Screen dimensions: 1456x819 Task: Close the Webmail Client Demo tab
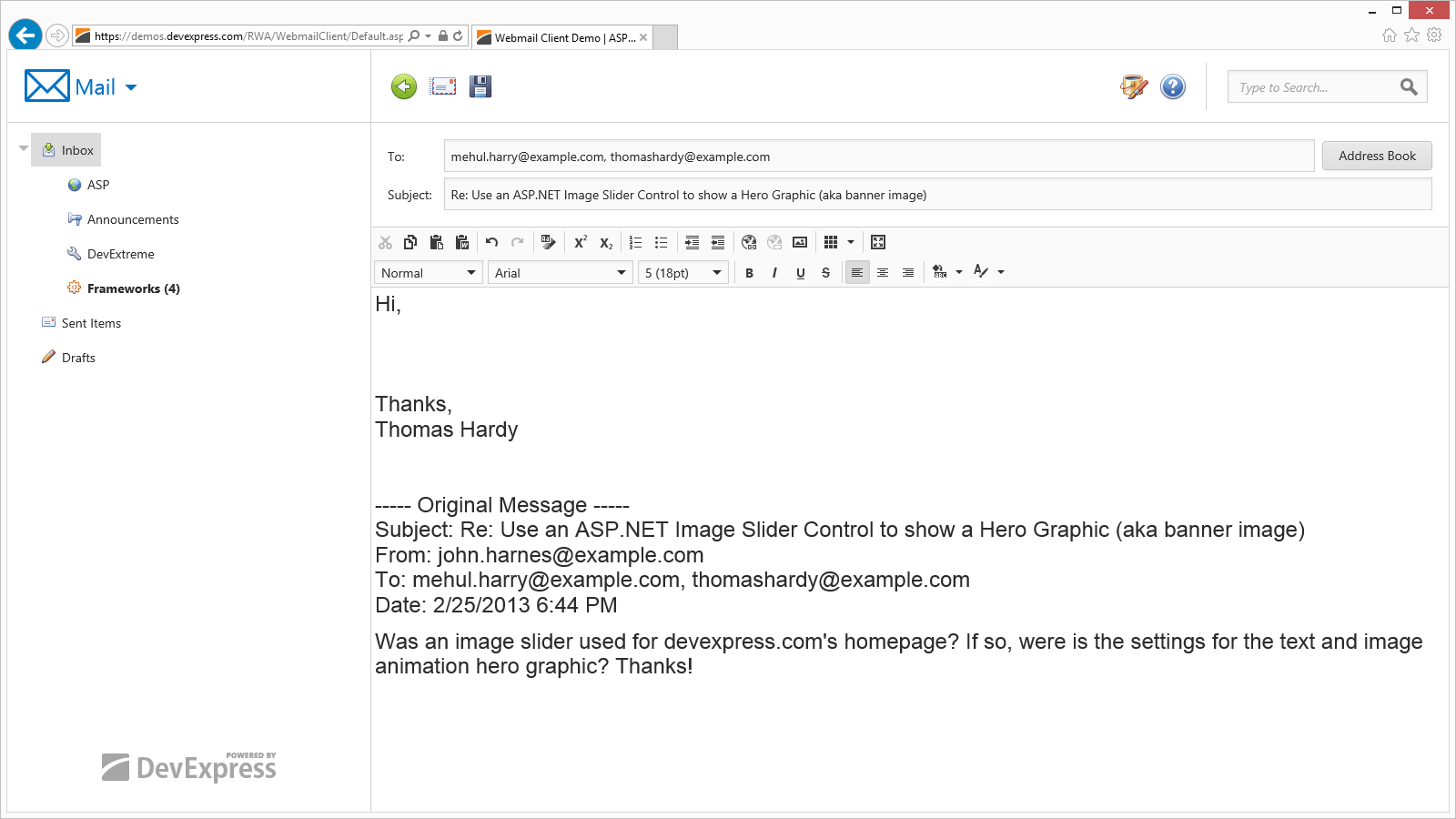pyautogui.click(x=643, y=37)
